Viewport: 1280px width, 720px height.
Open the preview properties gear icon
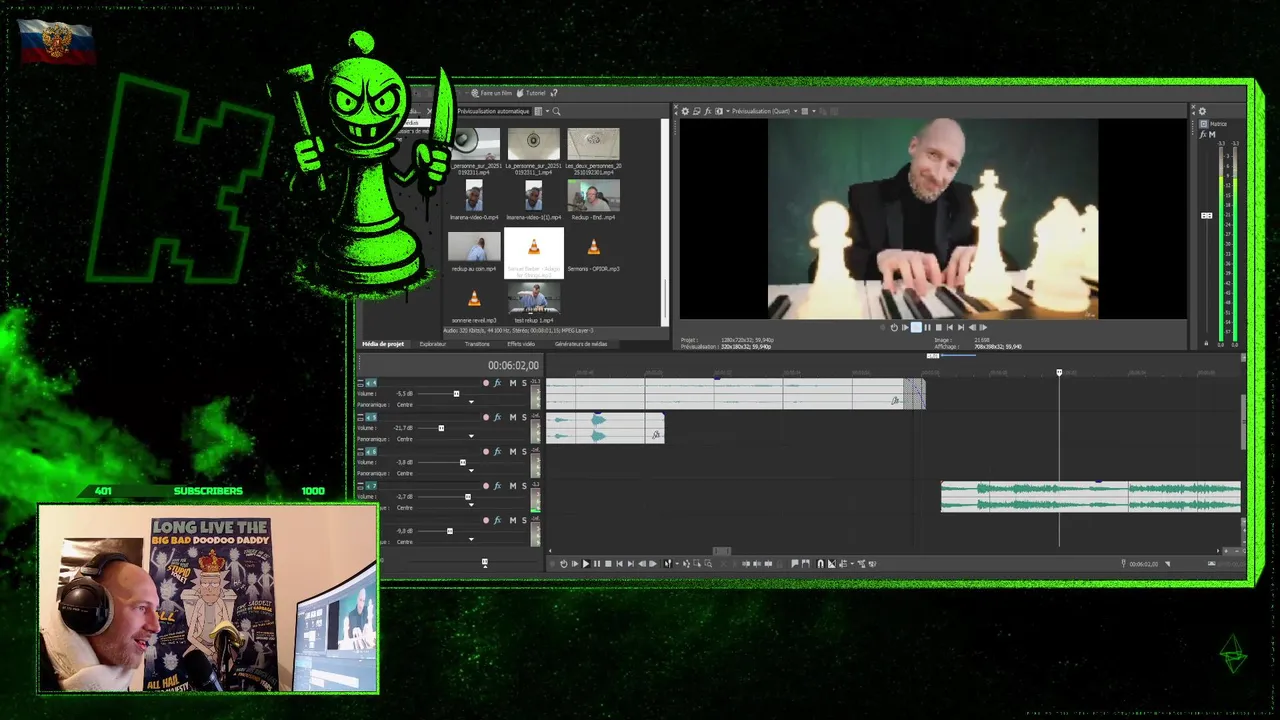[685, 111]
